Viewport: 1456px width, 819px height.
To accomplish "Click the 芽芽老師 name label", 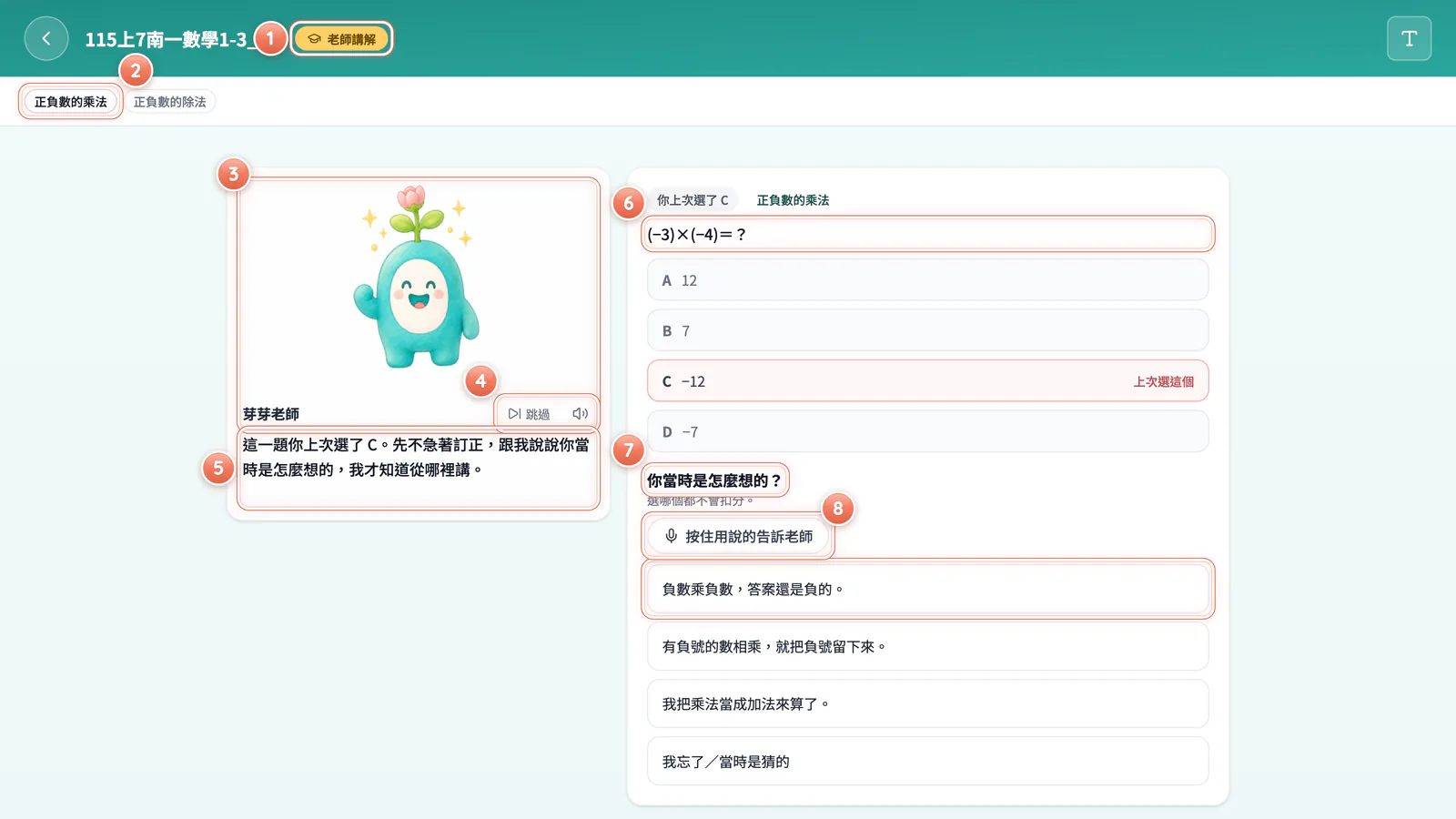I will pos(271,414).
